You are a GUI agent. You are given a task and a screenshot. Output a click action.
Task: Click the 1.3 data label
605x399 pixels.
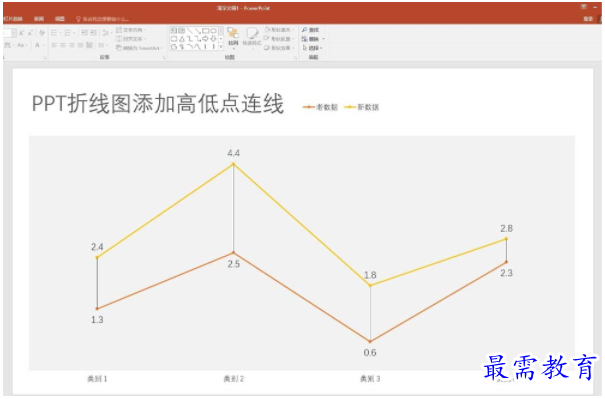point(97,320)
